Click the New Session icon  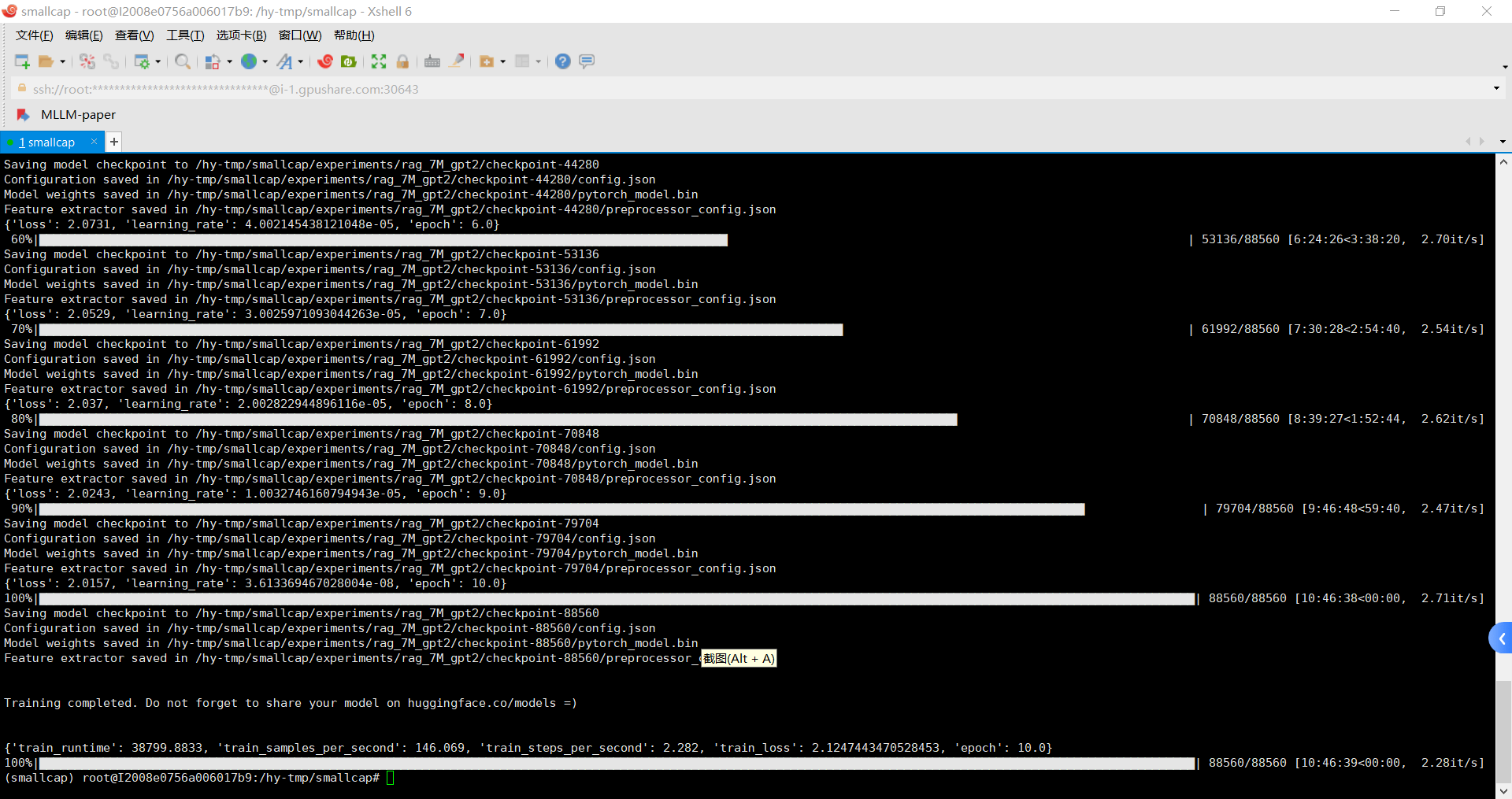(x=22, y=61)
